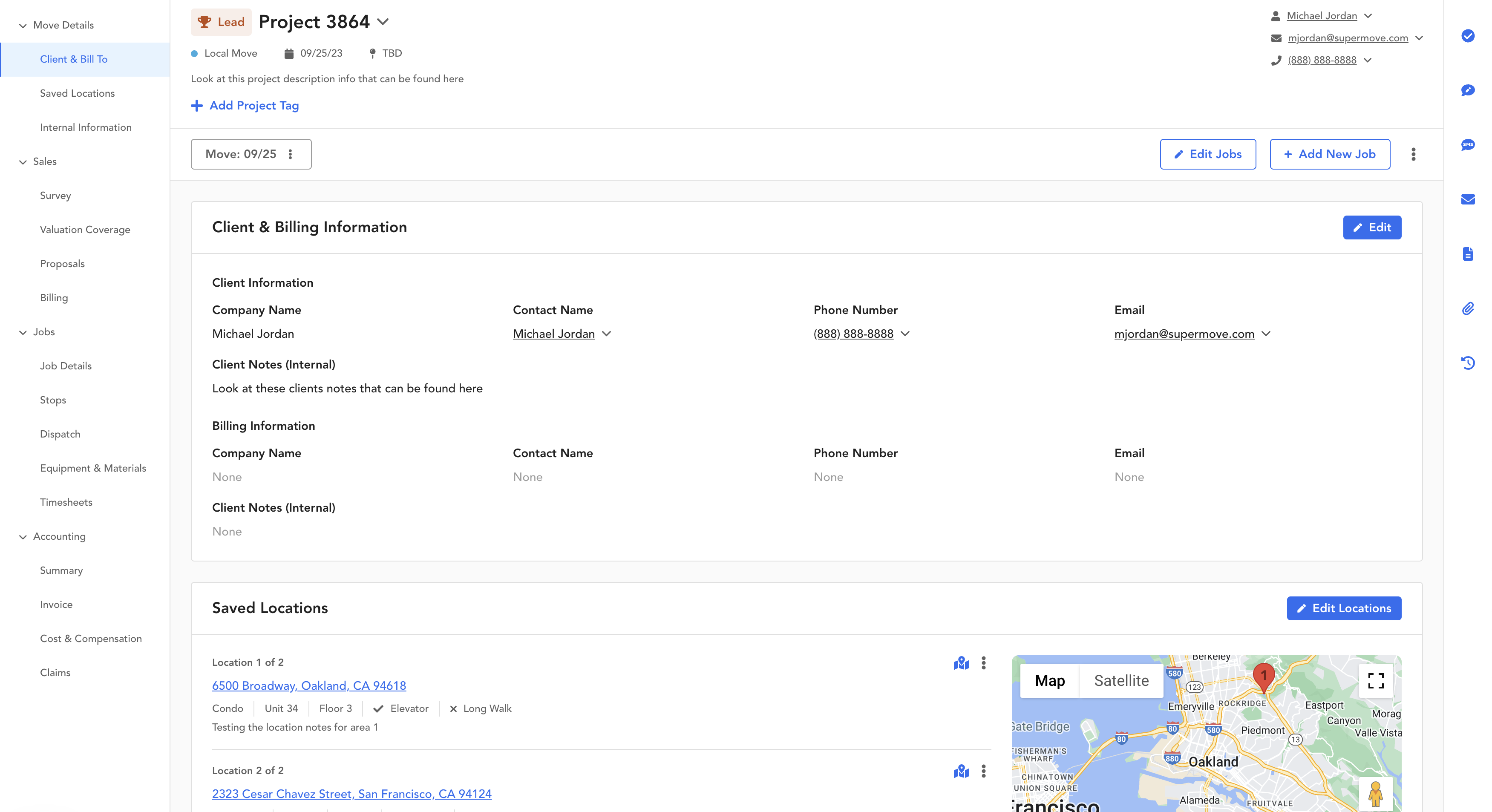
Task: Open the email envelope icon in right sidebar
Action: coord(1468,200)
